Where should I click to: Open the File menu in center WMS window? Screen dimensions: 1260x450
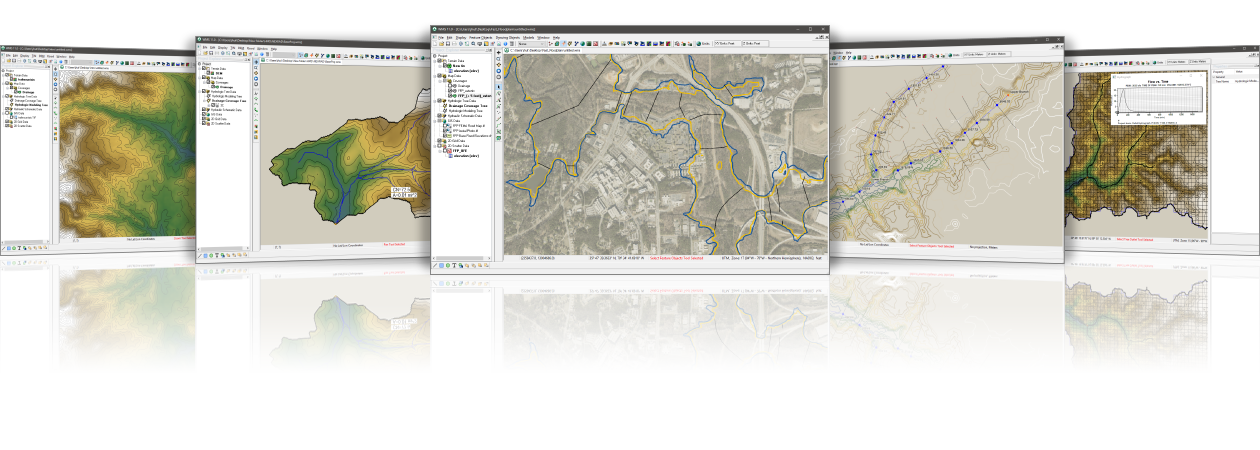coord(441,38)
